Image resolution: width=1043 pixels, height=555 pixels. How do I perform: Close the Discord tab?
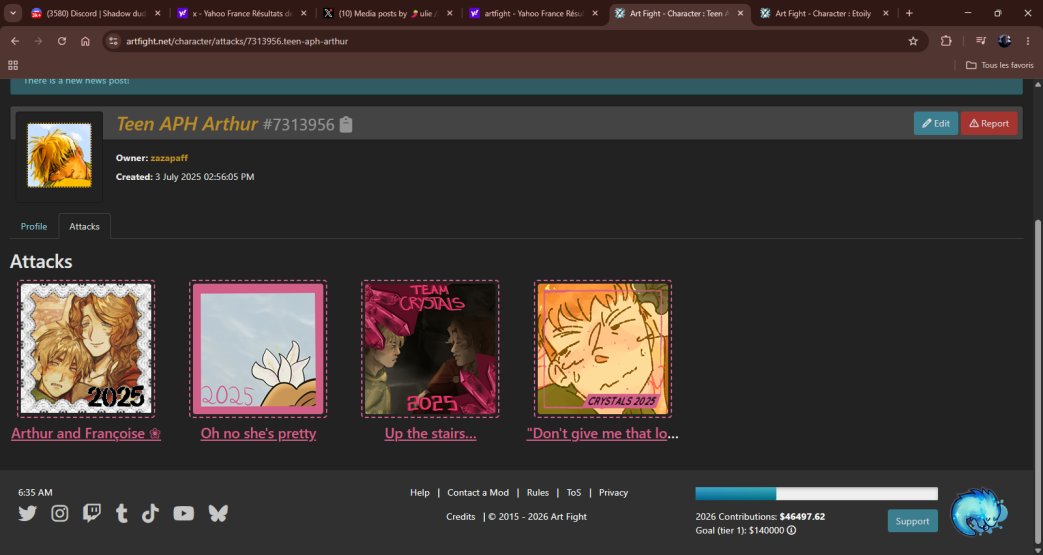158,13
